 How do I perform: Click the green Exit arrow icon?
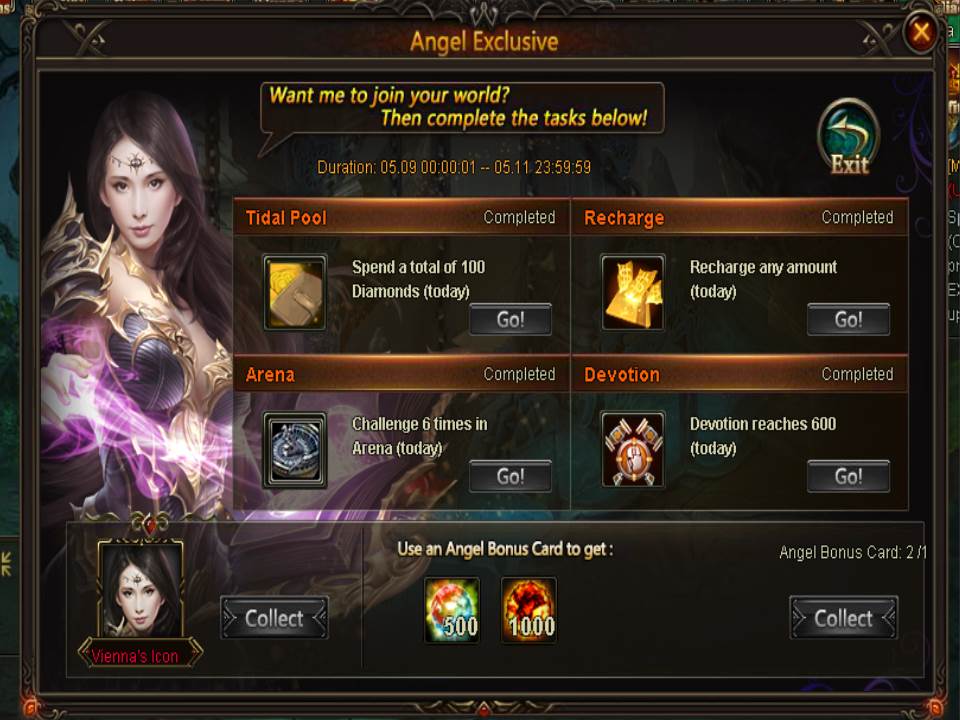coord(849,138)
